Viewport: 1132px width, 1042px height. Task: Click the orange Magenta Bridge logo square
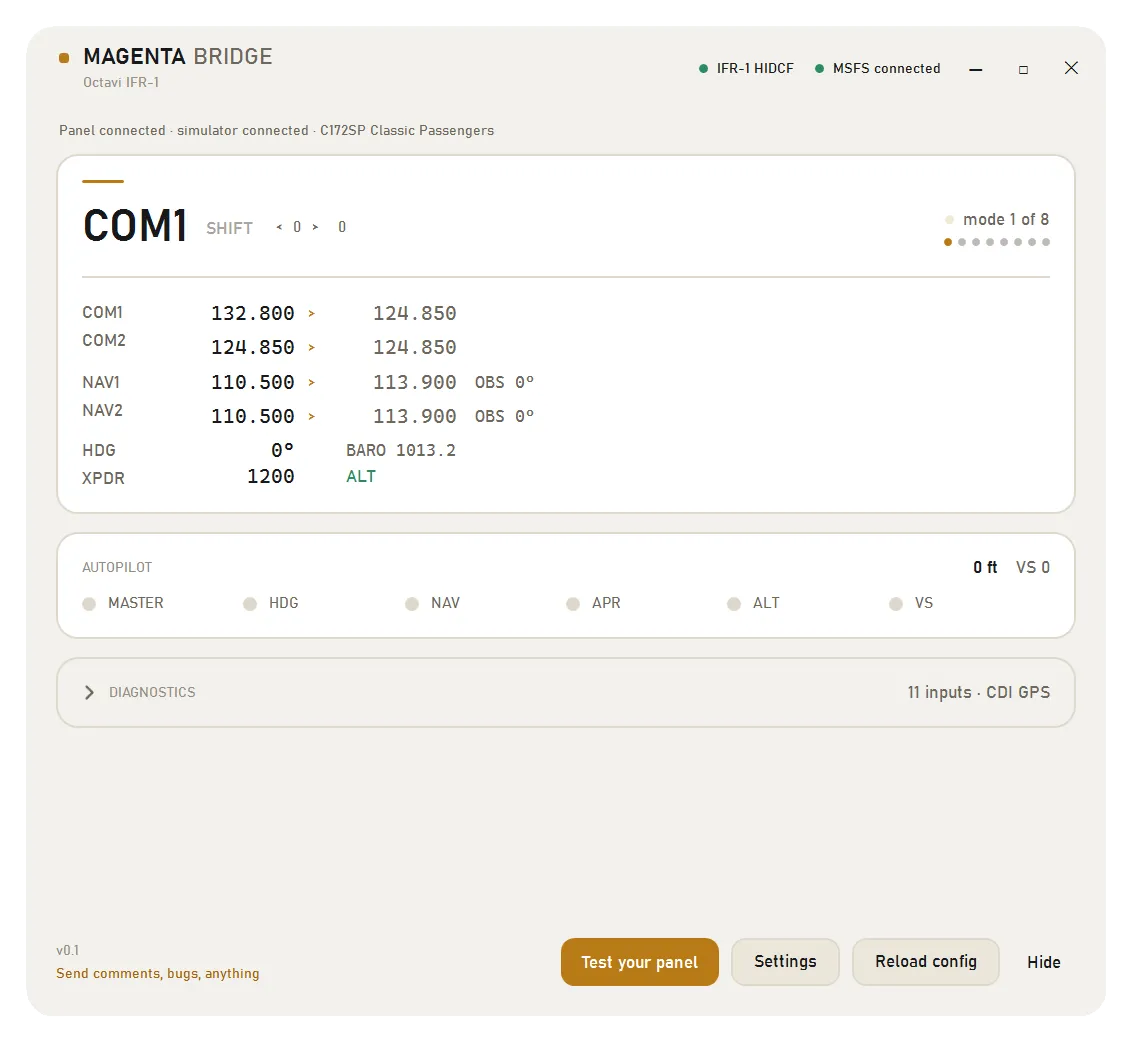(64, 58)
